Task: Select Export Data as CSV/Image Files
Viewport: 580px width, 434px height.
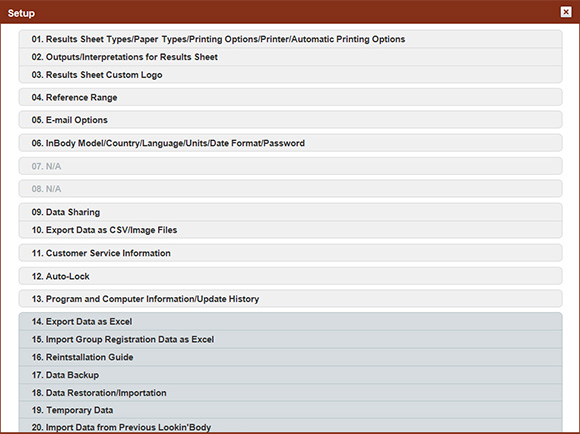Action: tap(290, 230)
